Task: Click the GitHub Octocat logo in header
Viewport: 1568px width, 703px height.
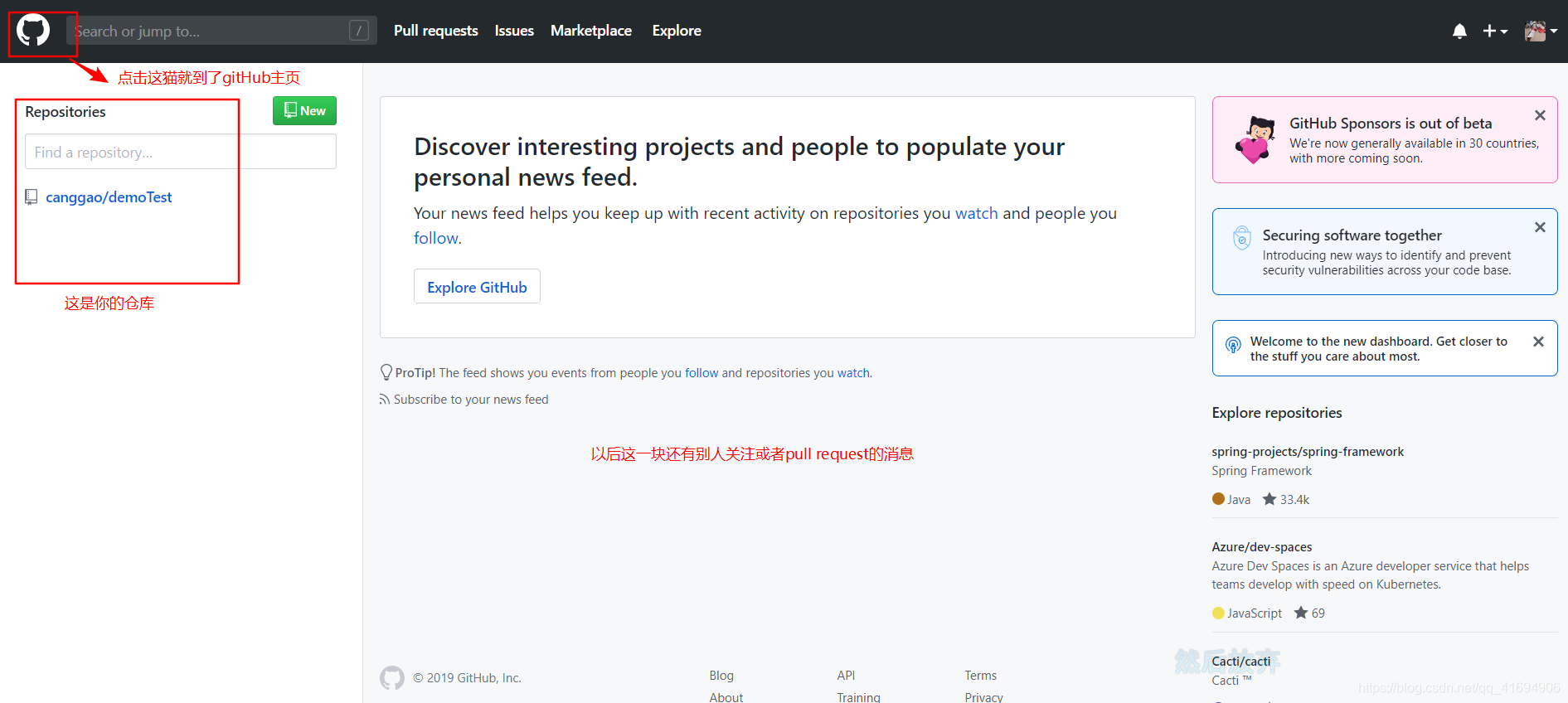Action: [x=33, y=31]
